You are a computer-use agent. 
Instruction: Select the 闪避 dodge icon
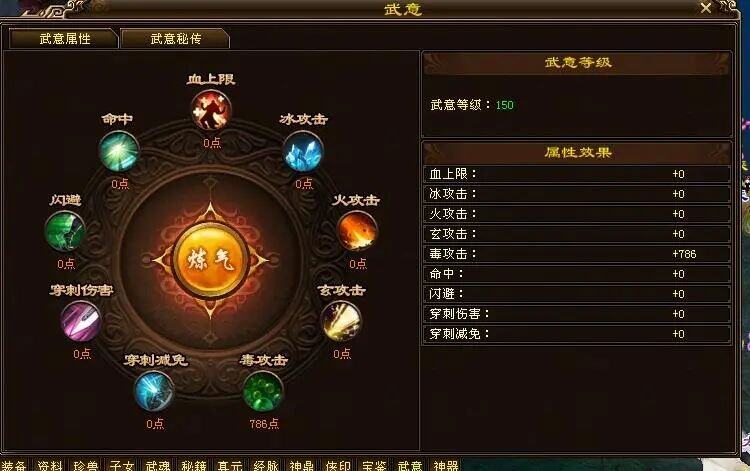click(x=65, y=231)
